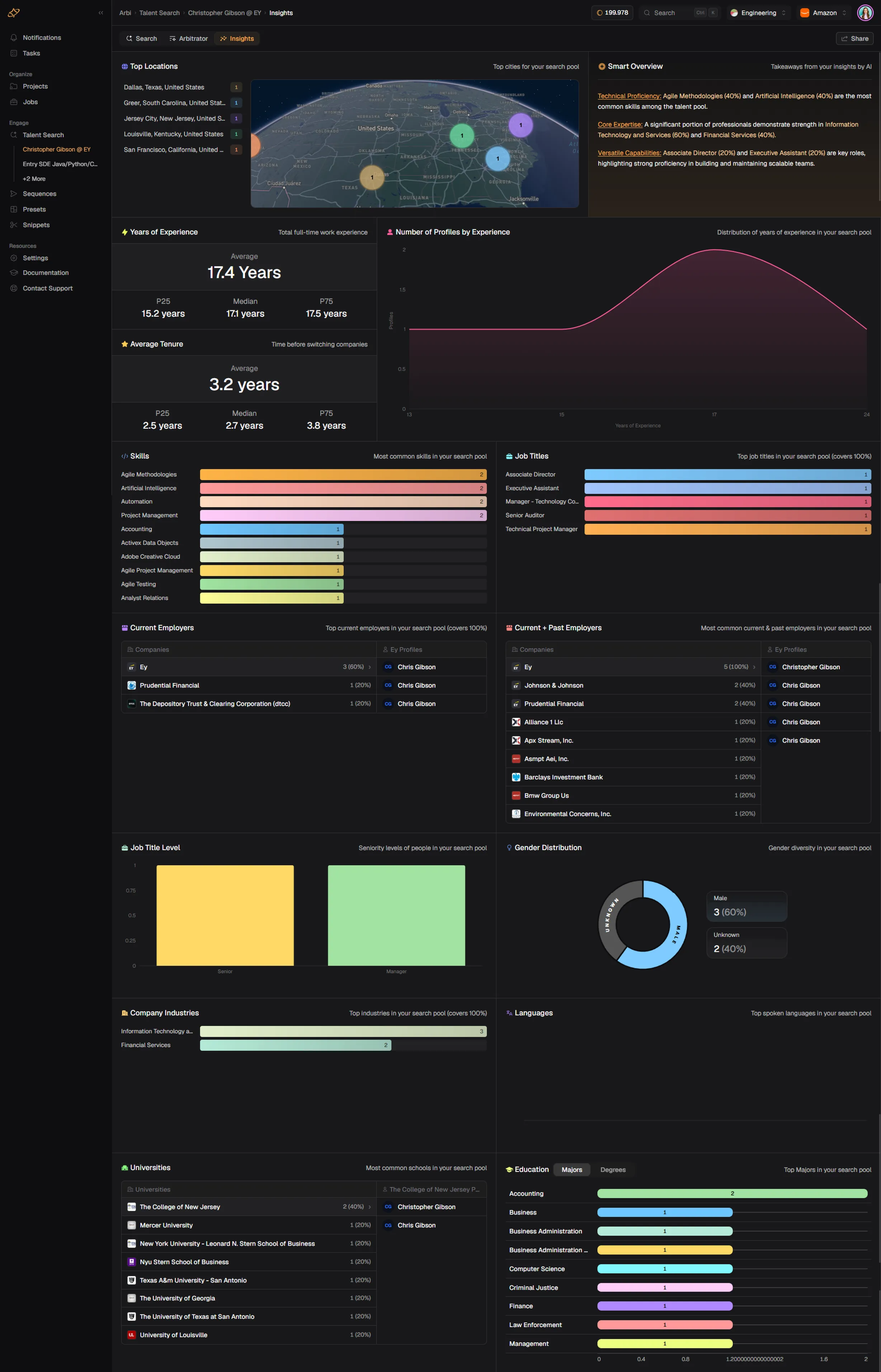The image size is (881, 1372).
Task: Open Documentation in the sidebar
Action: coord(46,273)
